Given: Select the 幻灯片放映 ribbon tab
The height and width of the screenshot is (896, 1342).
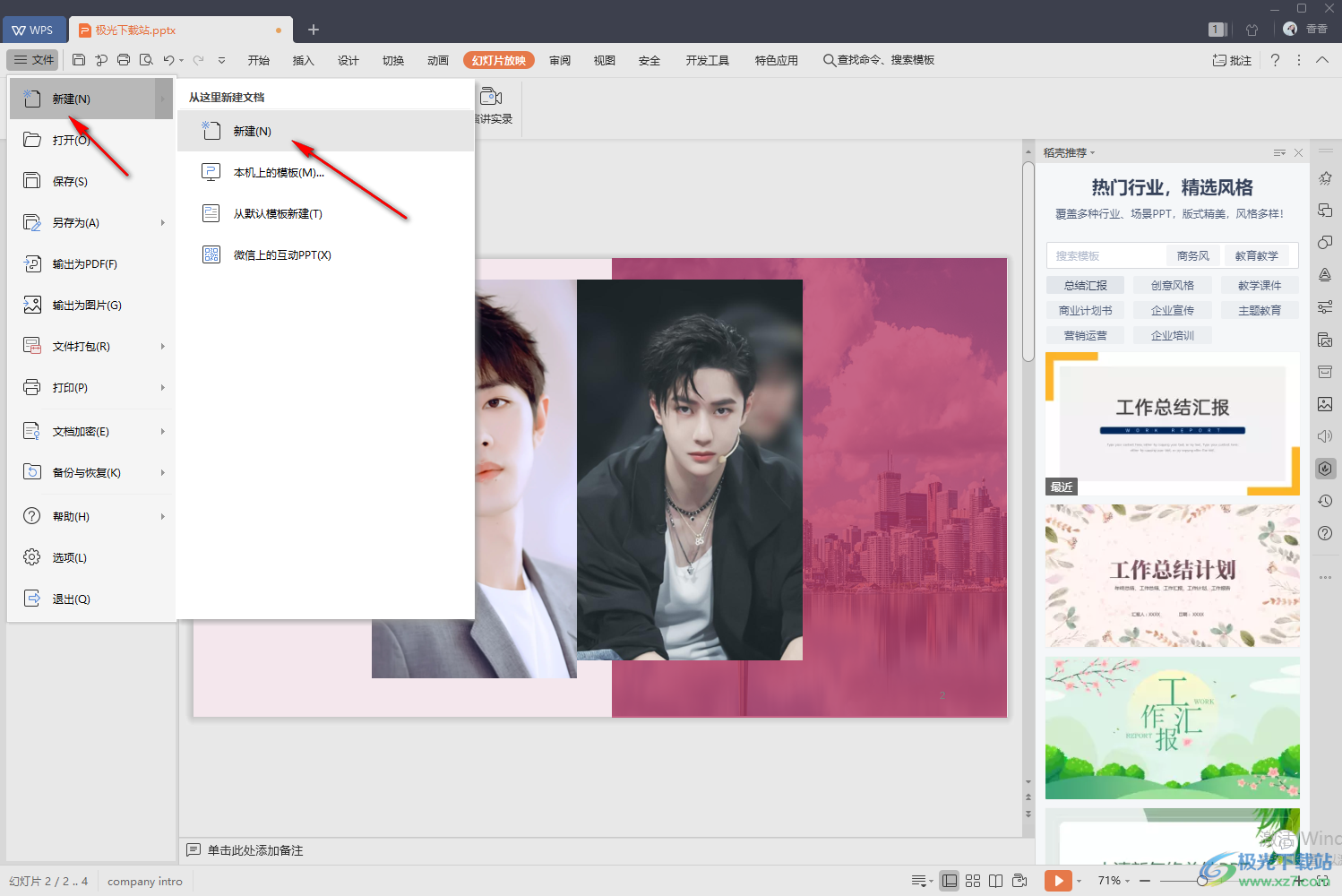Looking at the screenshot, I should (499, 60).
